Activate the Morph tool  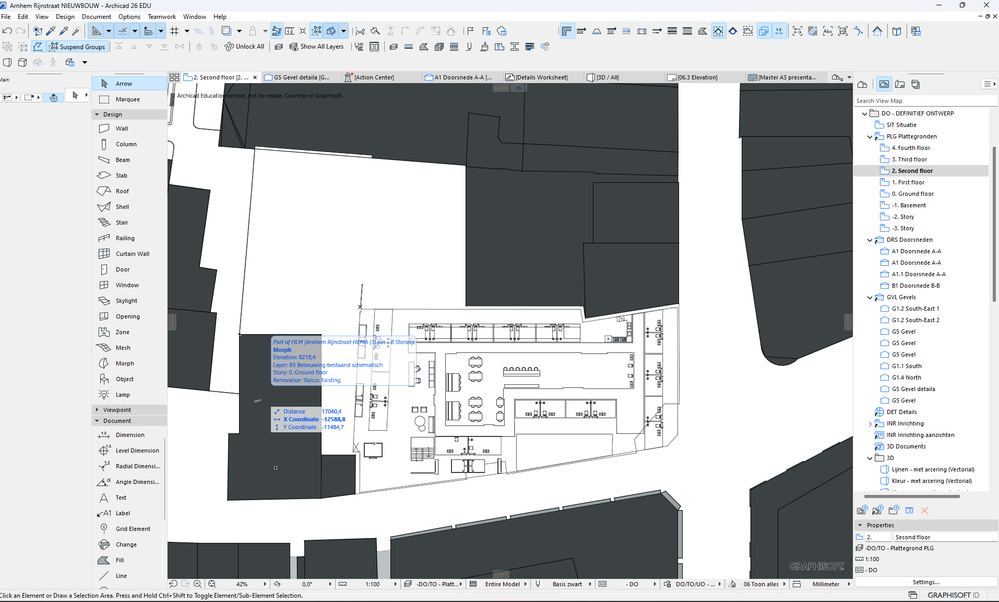point(123,364)
